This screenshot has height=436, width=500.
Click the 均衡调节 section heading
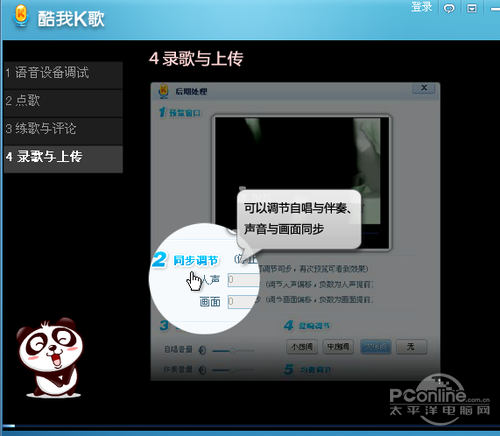(x=315, y=370)
